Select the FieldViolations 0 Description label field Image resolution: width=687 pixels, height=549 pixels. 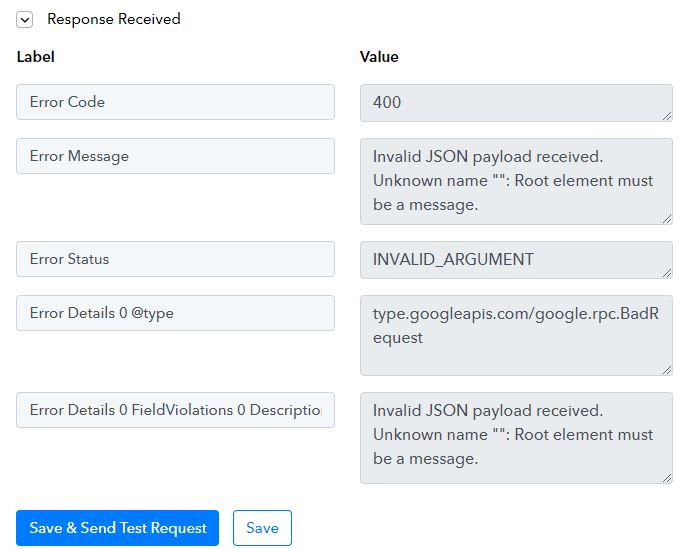pos(175,410)
